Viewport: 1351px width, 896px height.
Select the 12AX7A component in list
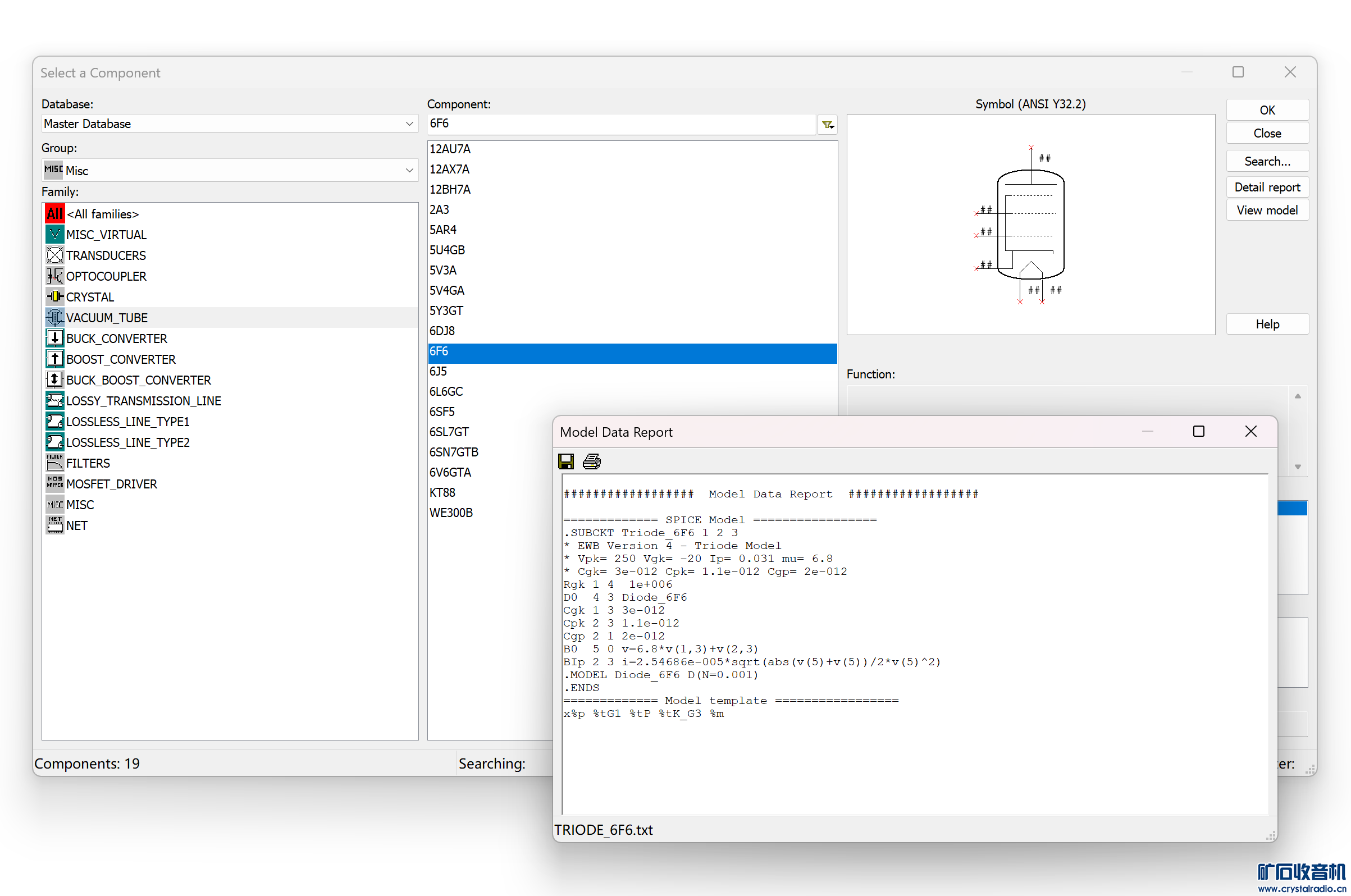(449, 169)
